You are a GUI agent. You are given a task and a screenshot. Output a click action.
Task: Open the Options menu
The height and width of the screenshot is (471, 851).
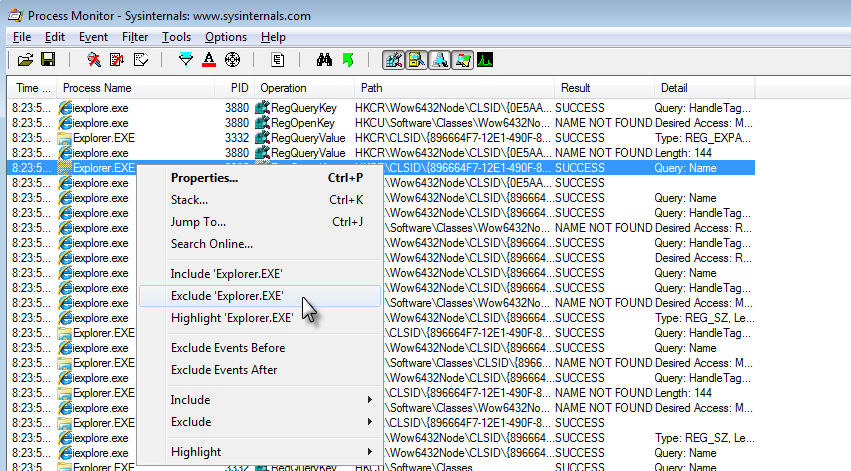[226, 37]
